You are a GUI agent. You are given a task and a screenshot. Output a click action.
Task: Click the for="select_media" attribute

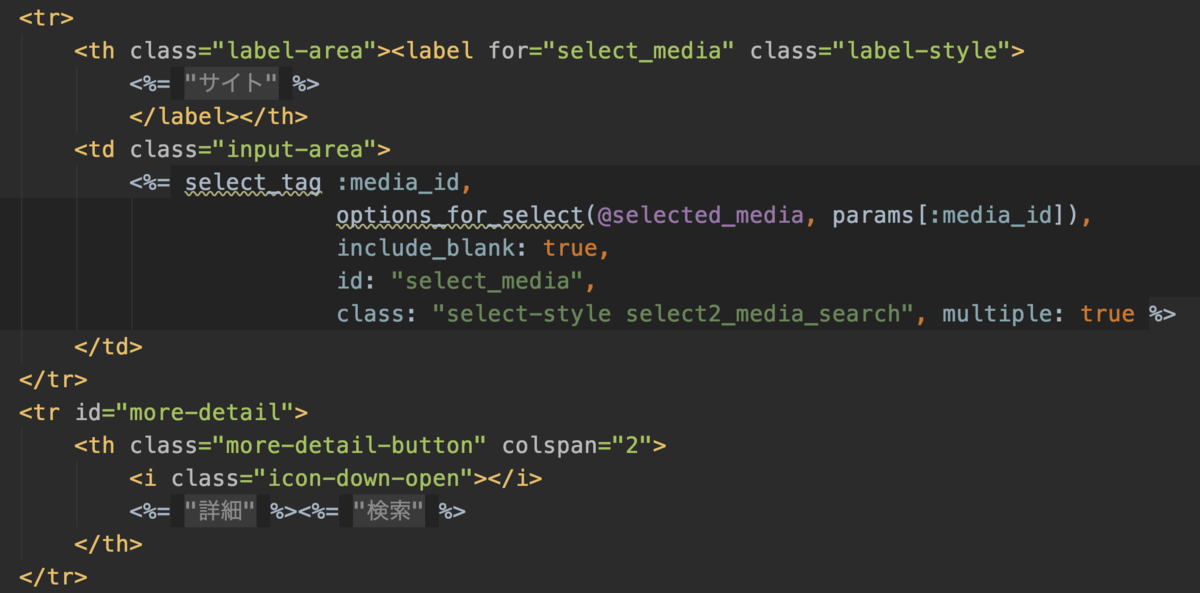pyautogui.click(x=610, y=50)
